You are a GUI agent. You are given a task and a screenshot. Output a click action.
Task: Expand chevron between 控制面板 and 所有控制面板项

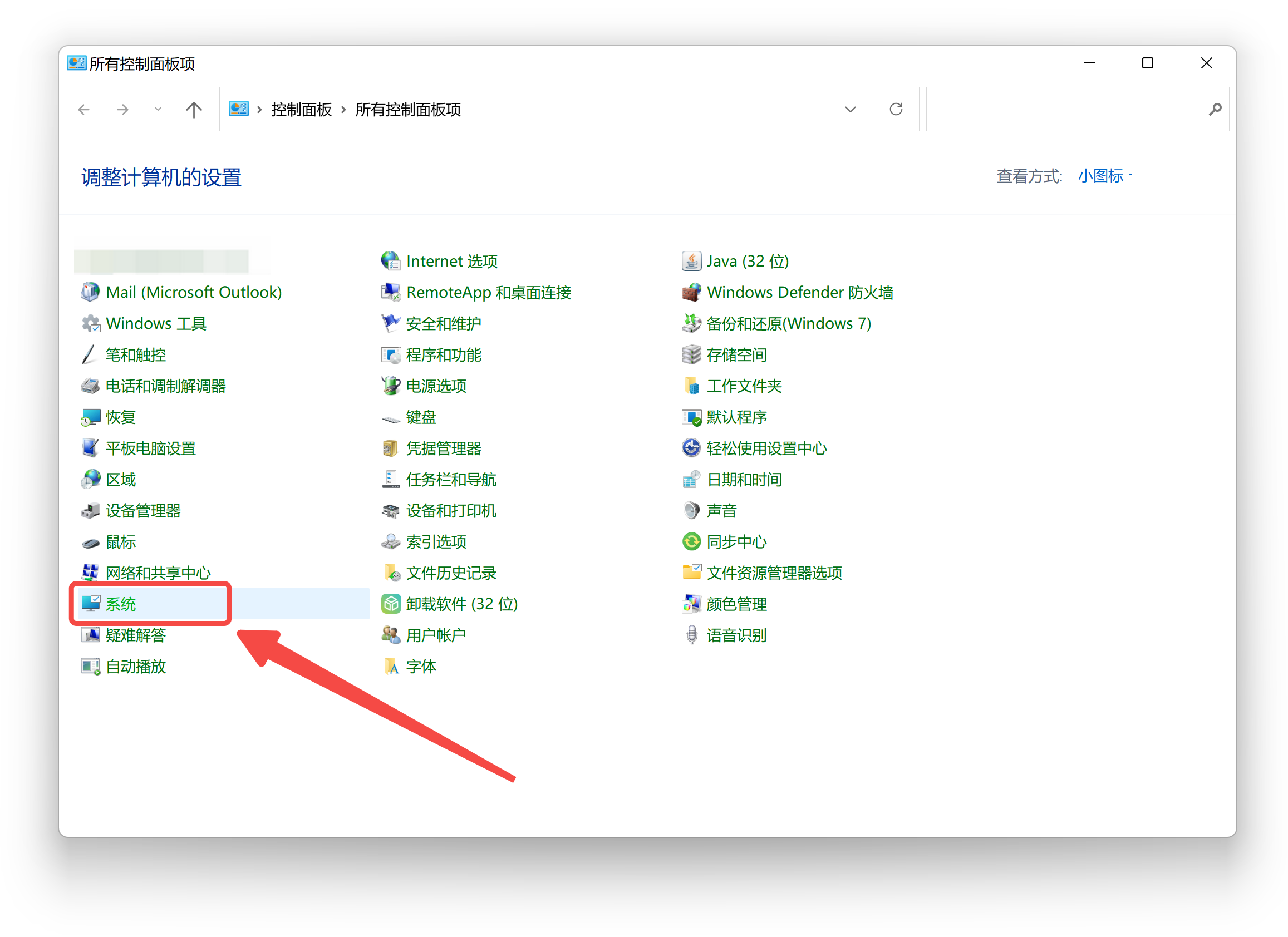pyautogui.click(x=343, y=110)
